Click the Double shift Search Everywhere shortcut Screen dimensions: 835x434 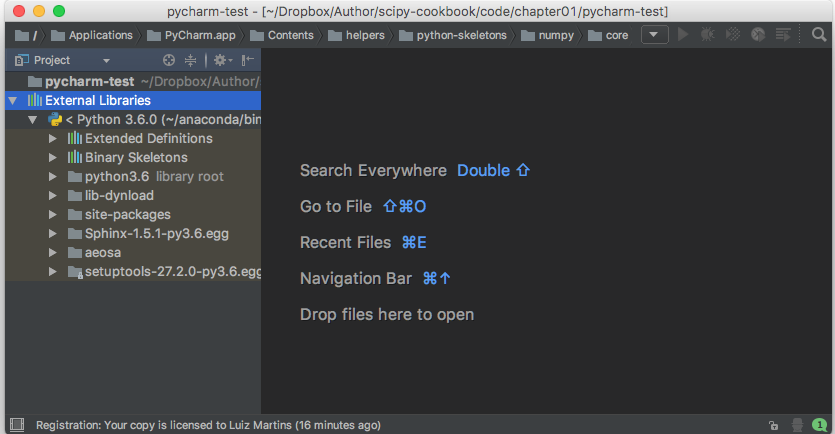pos(493,170)
